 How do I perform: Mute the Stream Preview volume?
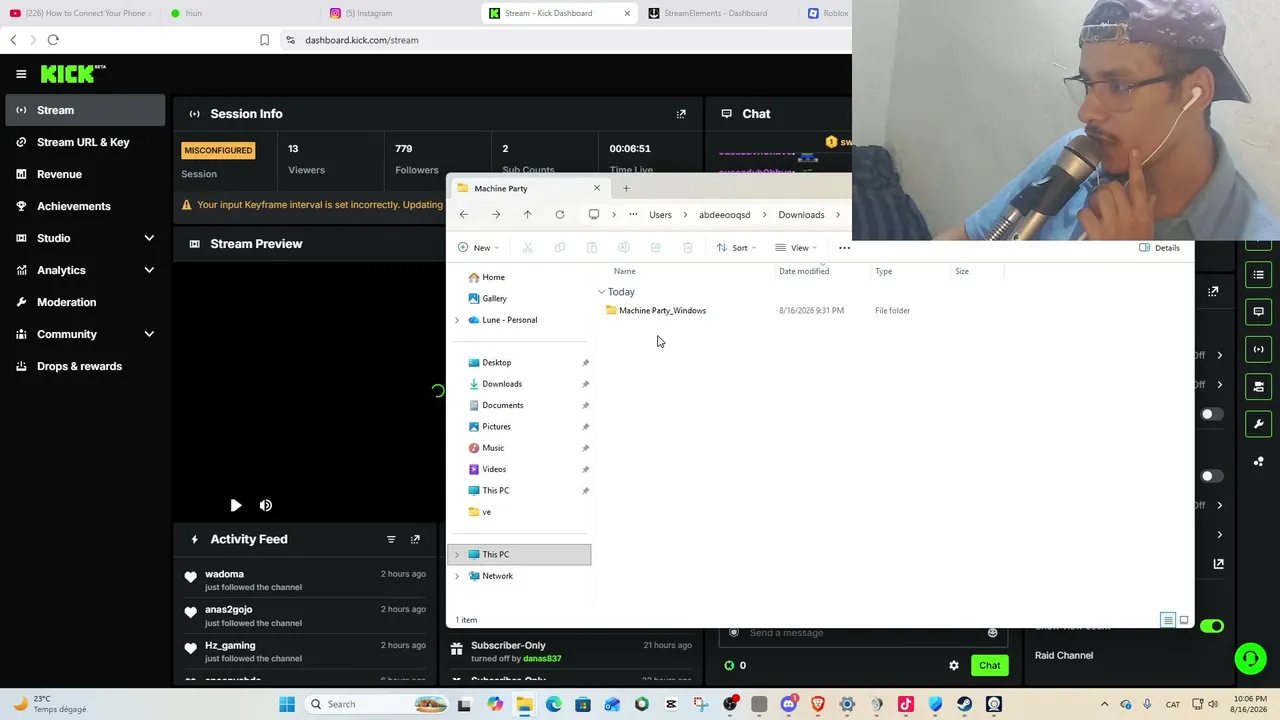(266, 505)
